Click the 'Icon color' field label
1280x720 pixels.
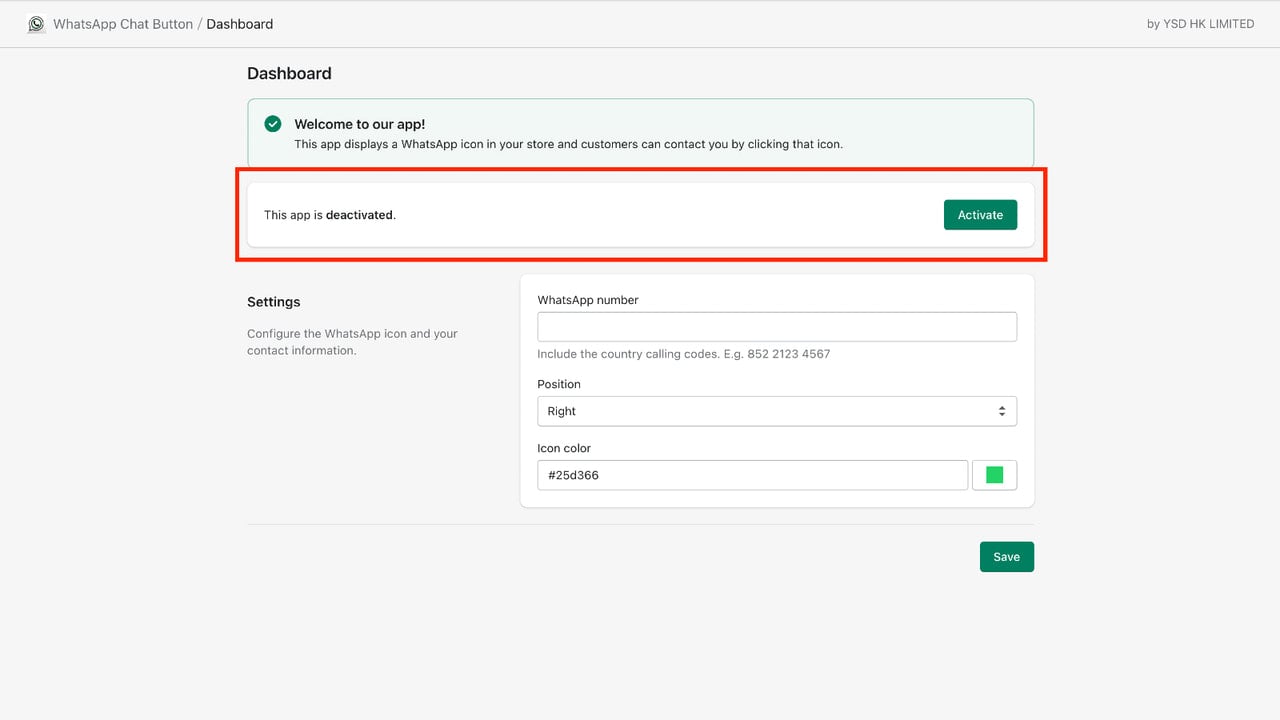pyautogui.click(x=564, y=448)
